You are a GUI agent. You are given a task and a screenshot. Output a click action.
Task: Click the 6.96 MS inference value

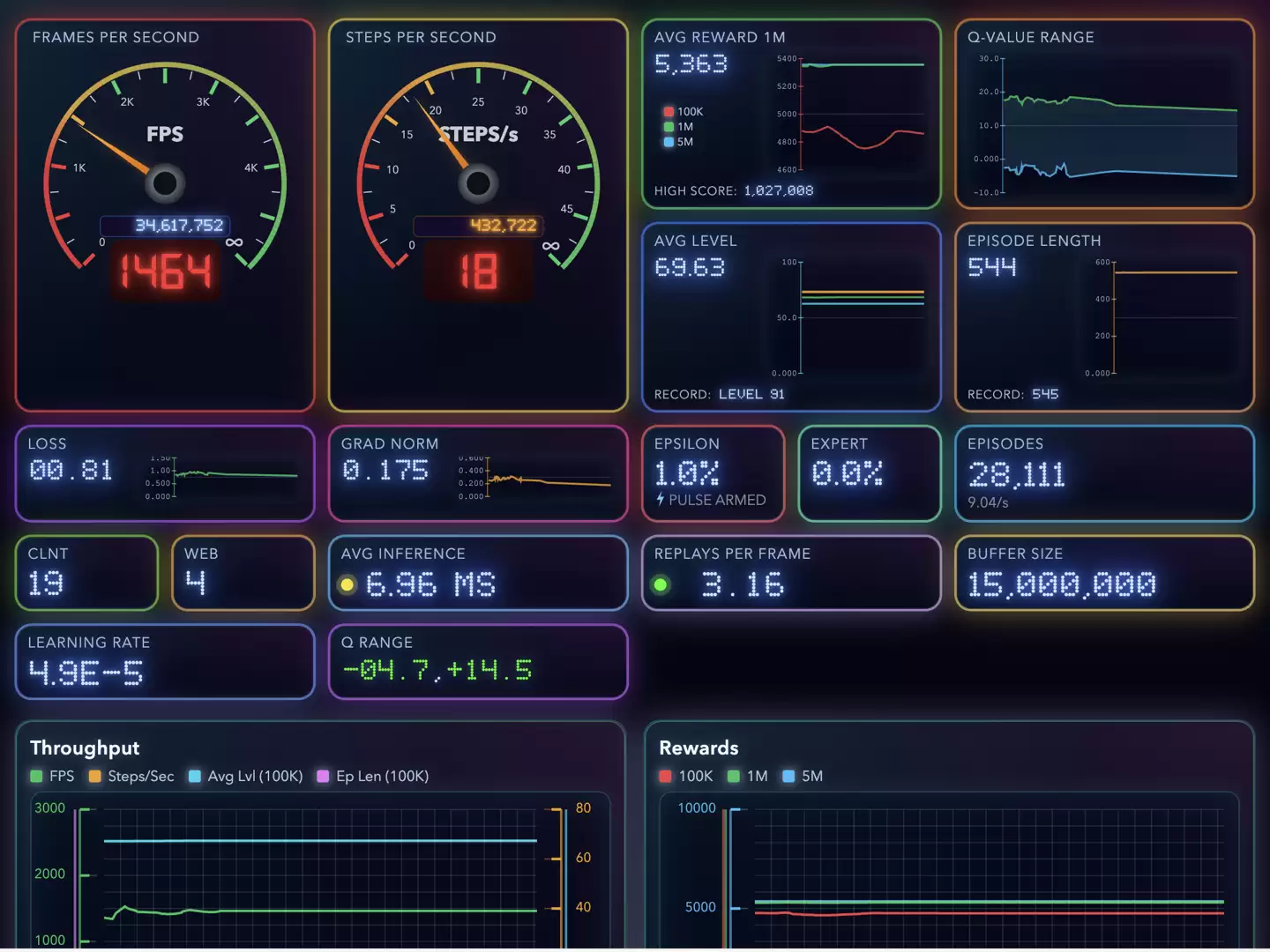tap(430, 584)
